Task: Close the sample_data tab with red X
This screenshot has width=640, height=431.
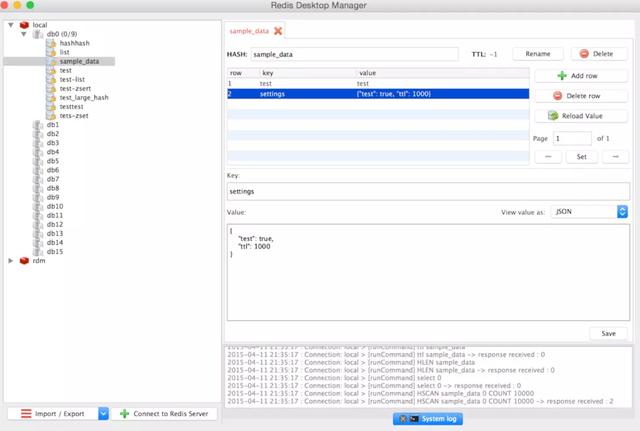Action: [278, 32]
